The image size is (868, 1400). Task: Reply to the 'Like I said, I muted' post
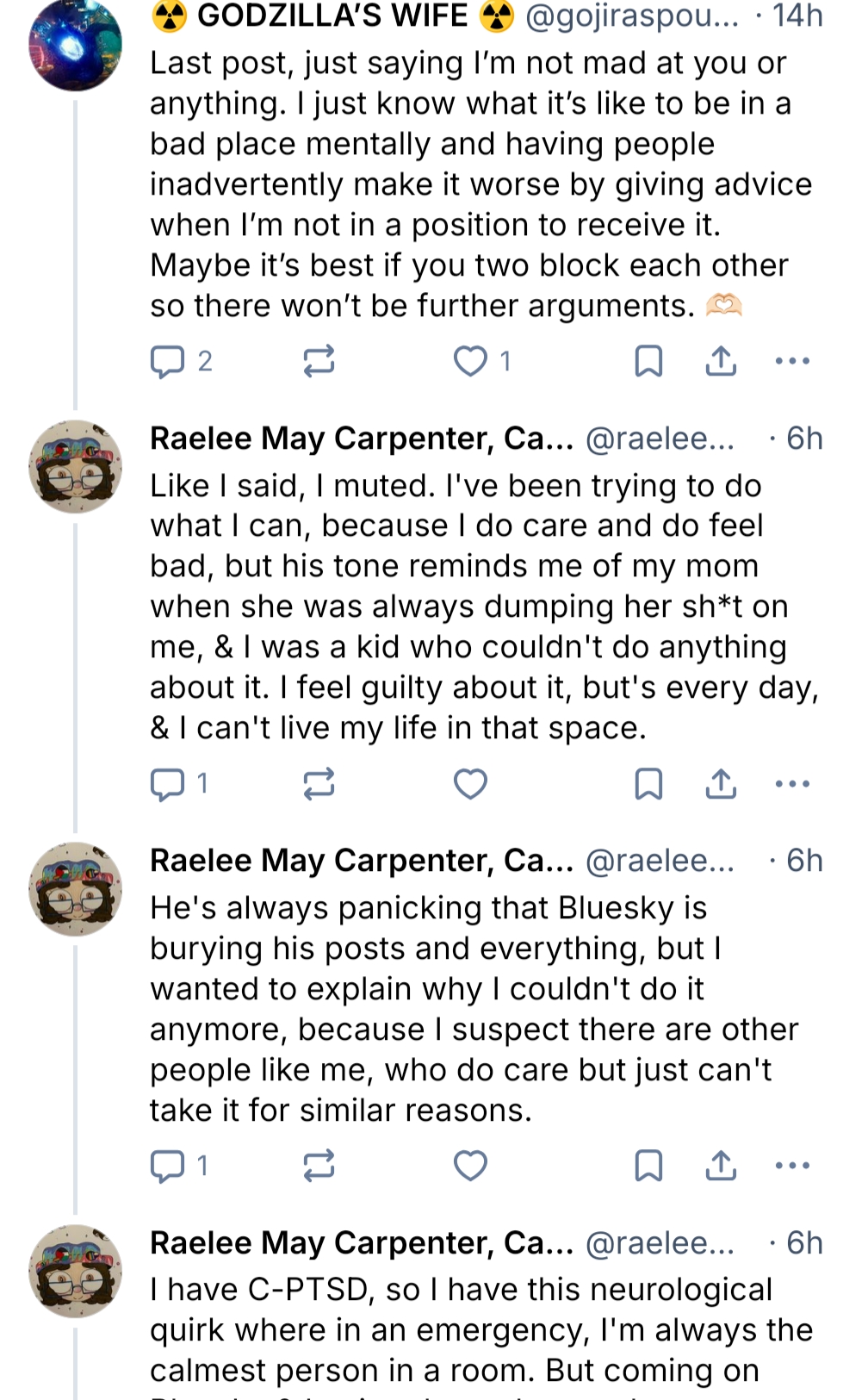[x=168, y=783]
